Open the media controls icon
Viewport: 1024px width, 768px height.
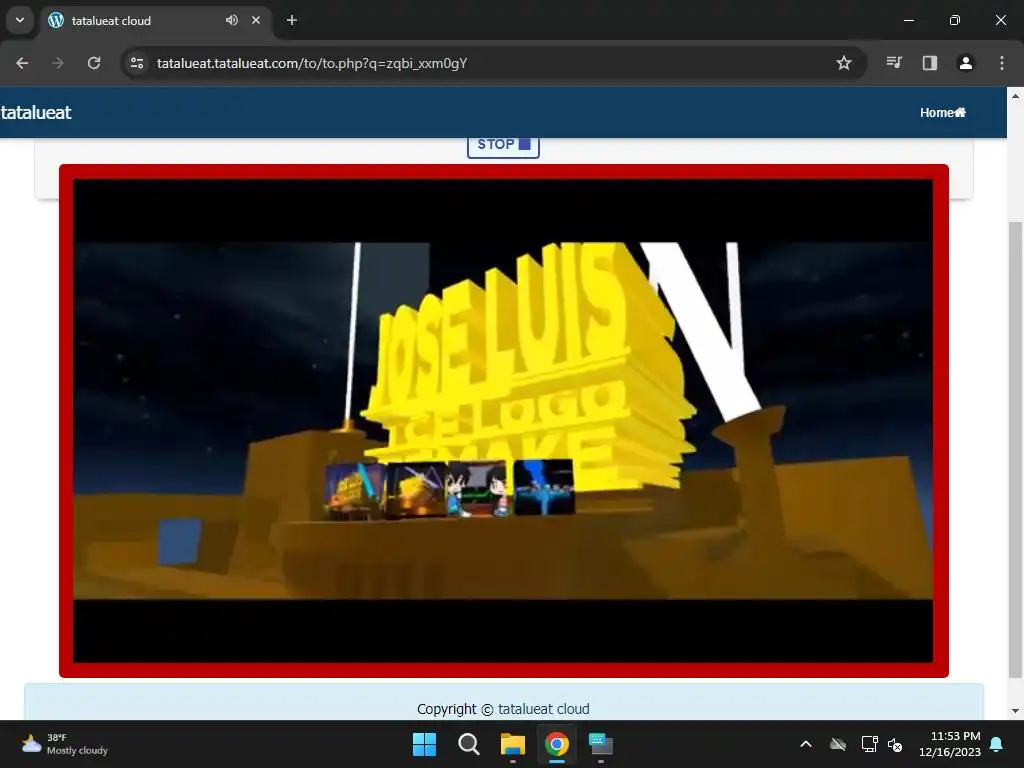(894, 63)
